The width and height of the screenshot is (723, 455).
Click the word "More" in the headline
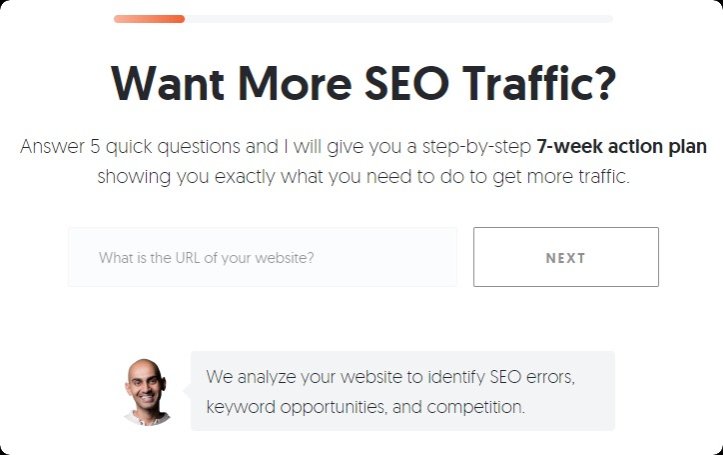click(295, 83)
